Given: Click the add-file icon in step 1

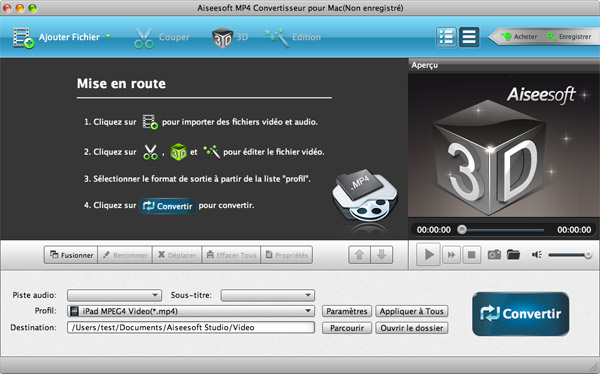Looking at the screenshot, I should coord(150,122).
